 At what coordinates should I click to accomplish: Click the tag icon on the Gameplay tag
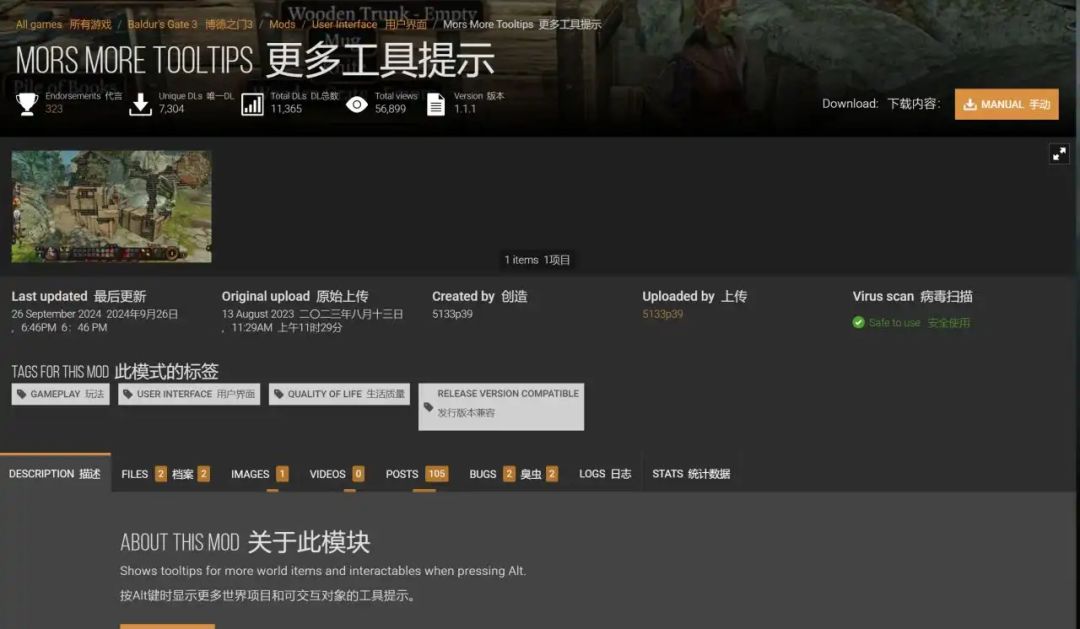coord(21,394)
